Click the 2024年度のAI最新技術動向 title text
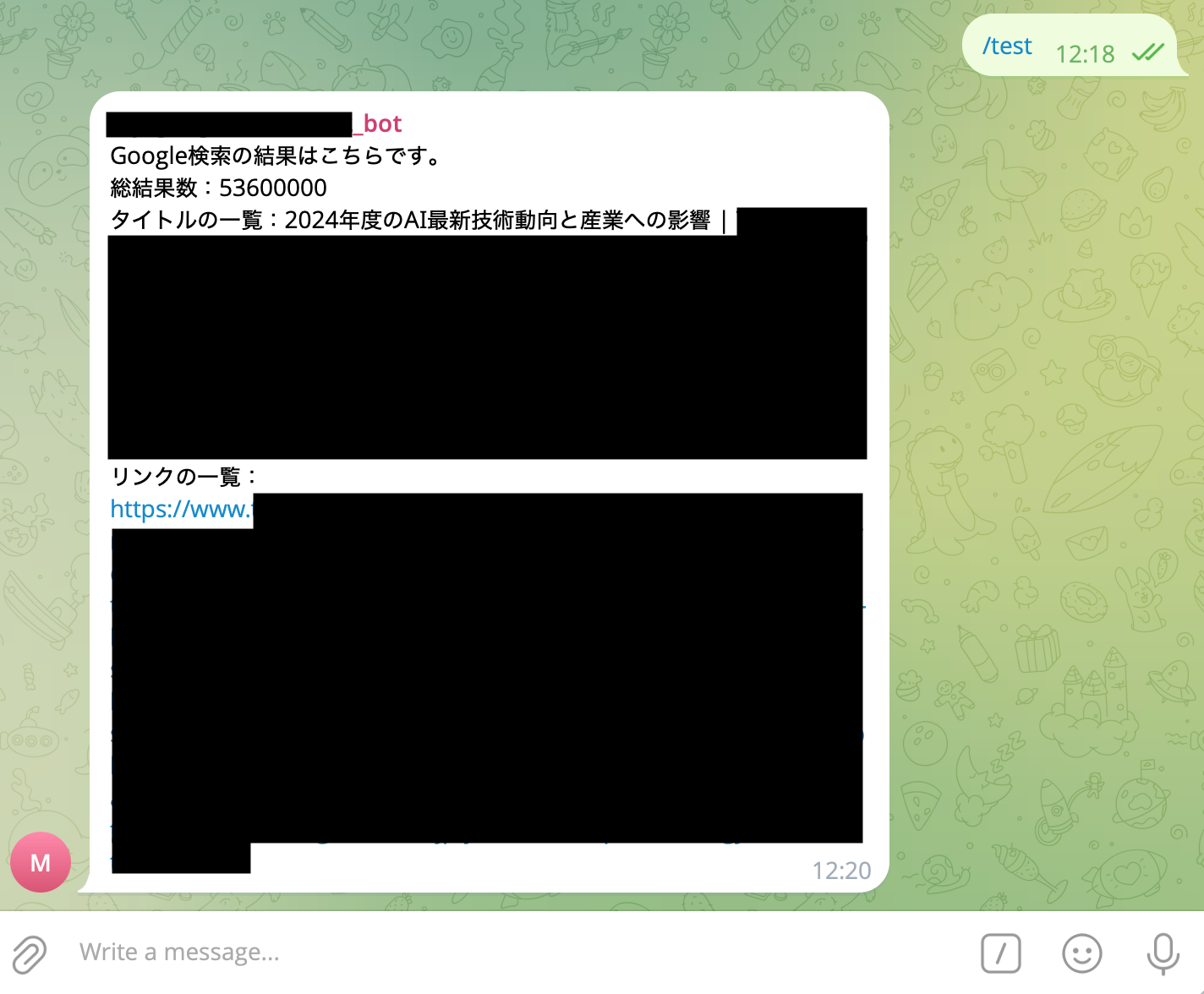The width and height of the screenshot is (1204, 994). [x=410, y=220]
